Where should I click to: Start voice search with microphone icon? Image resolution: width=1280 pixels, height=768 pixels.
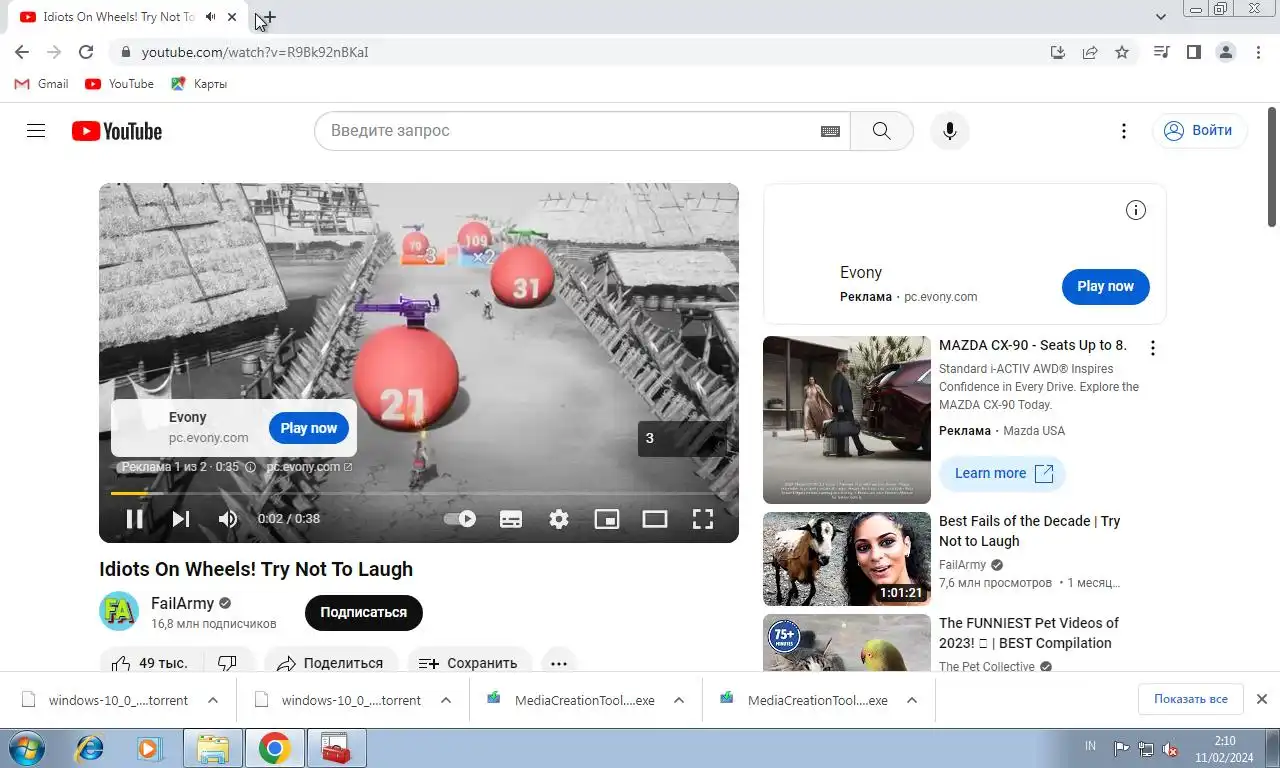pos(950,131)
